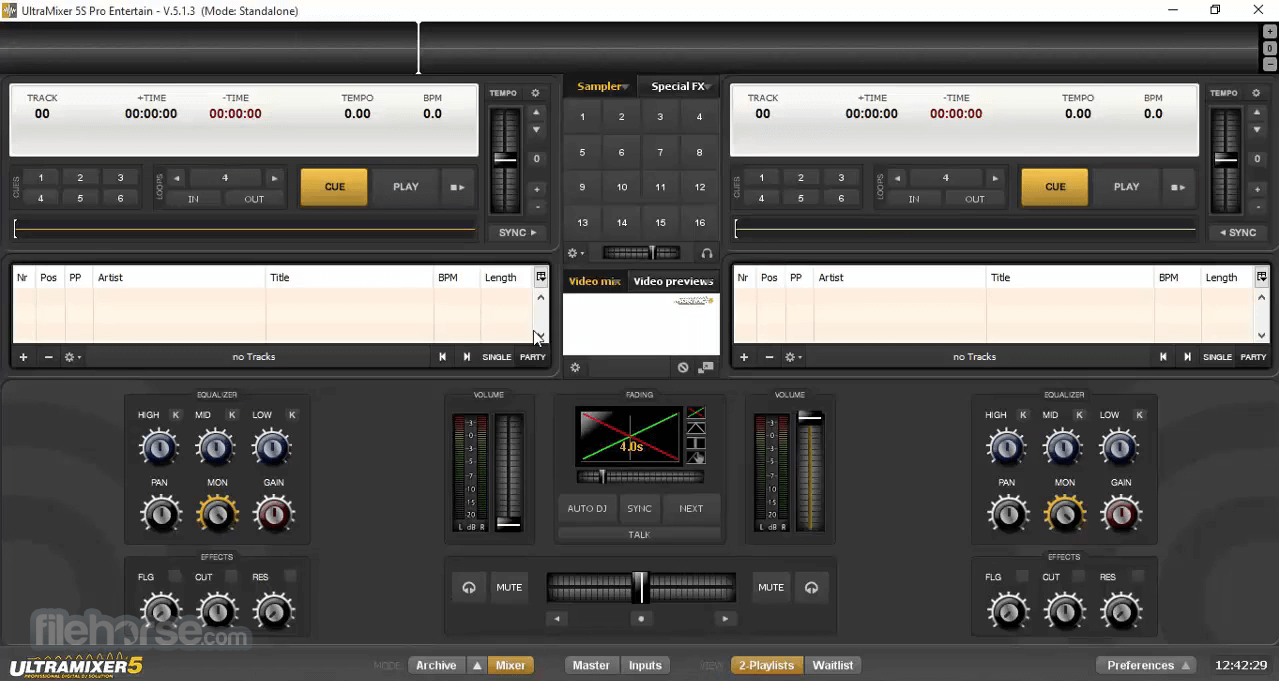
Task: Select the crossed-lines fade curve icon
Action: point(696,413)
